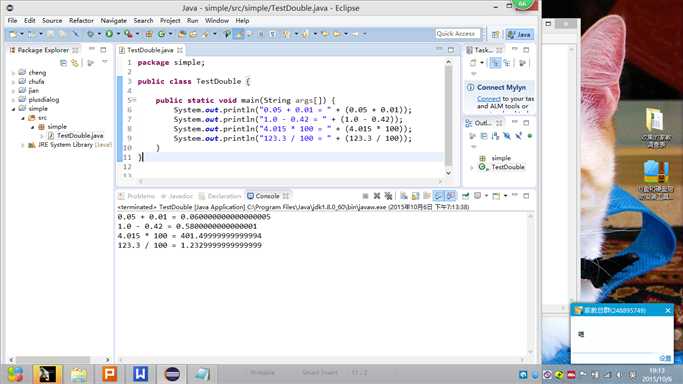The image size is (683, 384).
Task: Toggle Scheduled view in Task List
Action: tap(507, 63)
